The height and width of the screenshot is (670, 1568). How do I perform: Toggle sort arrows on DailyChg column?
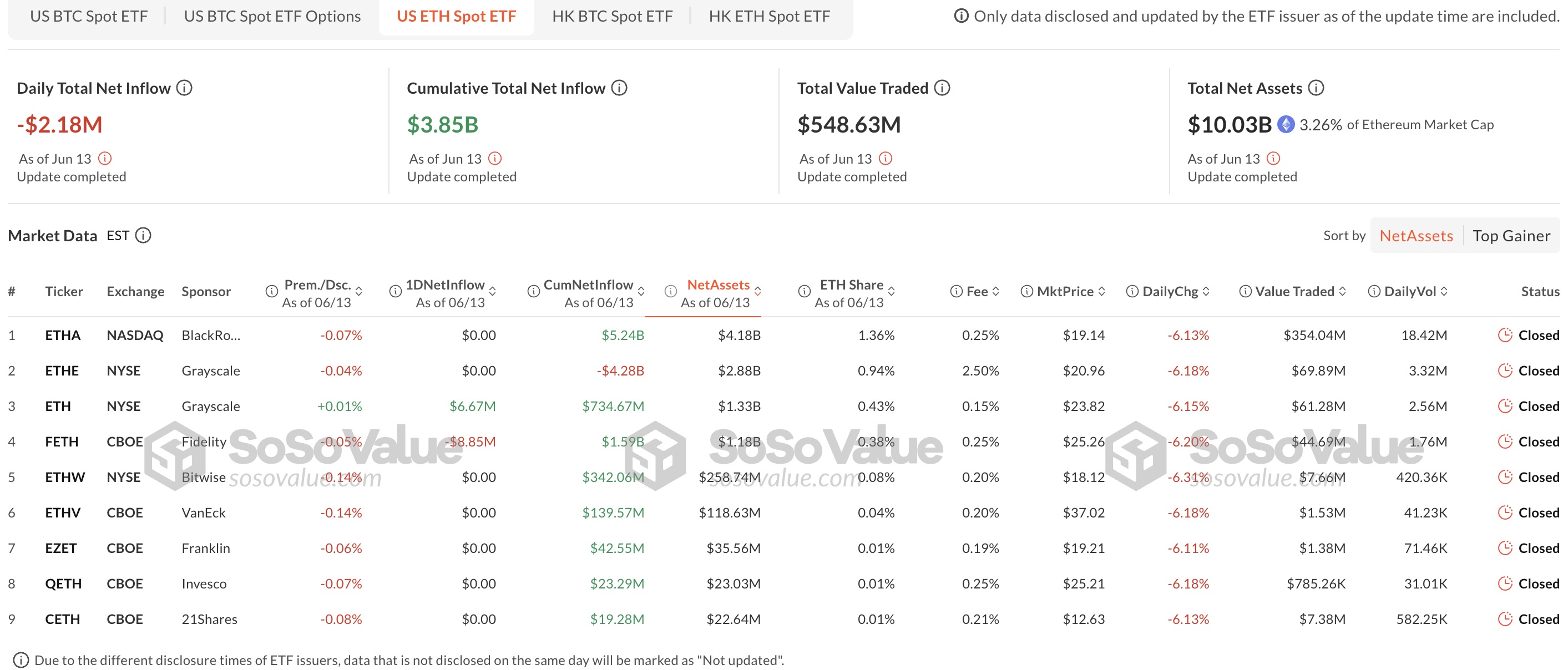point(1206,292)
